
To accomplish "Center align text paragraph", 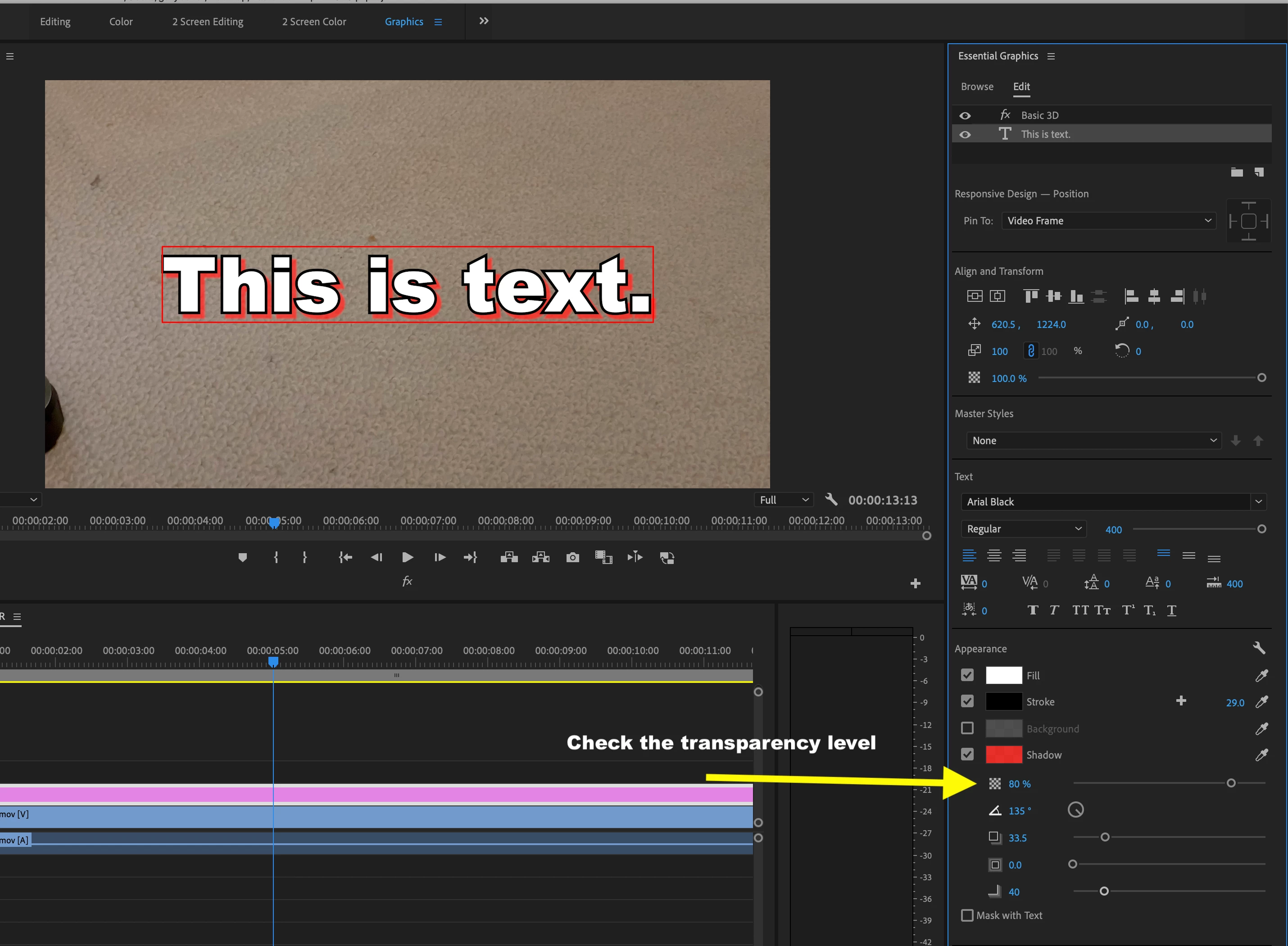I will [x=994, y=555].
